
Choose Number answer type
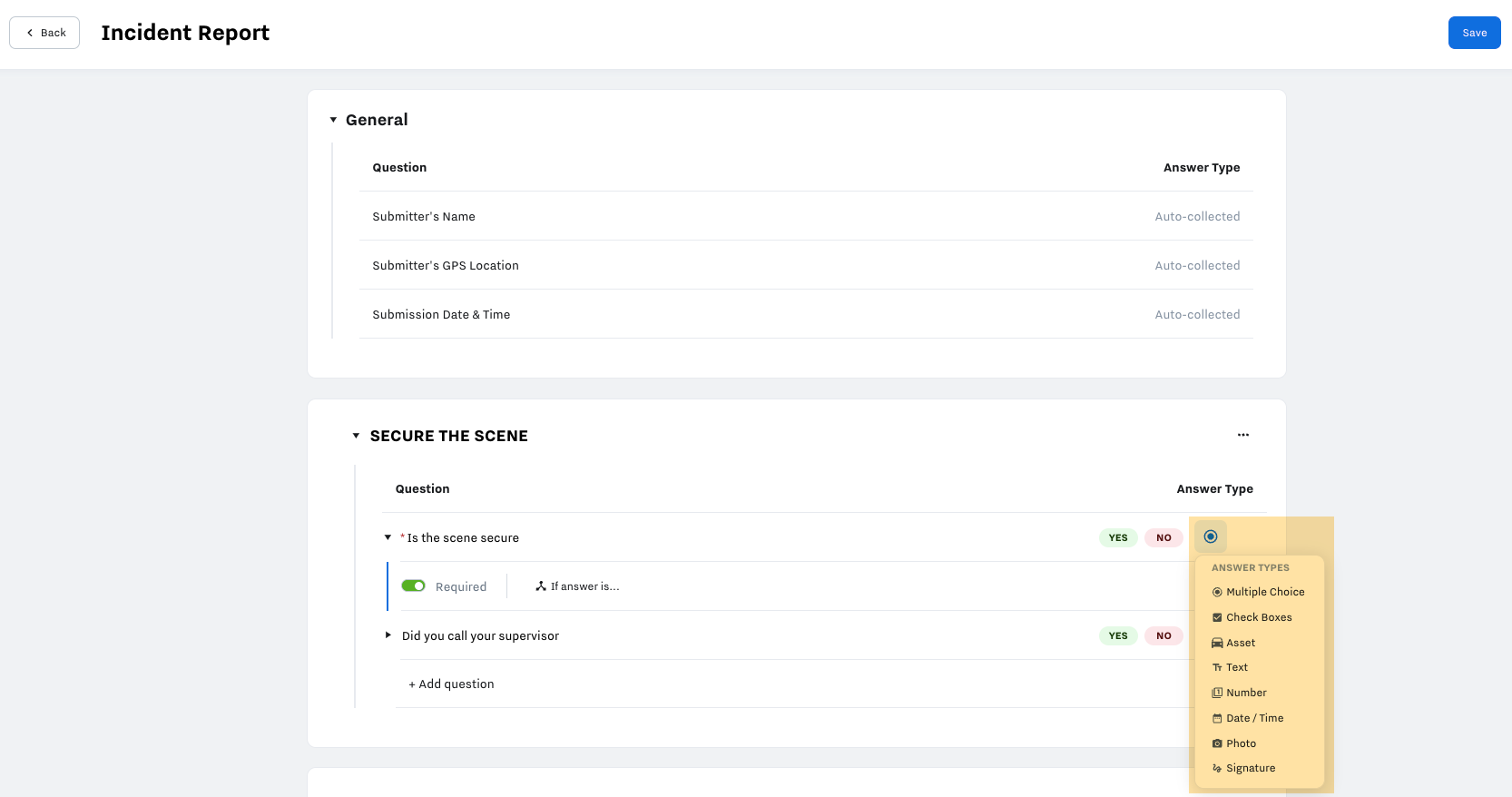click(x=1245, y=693)
